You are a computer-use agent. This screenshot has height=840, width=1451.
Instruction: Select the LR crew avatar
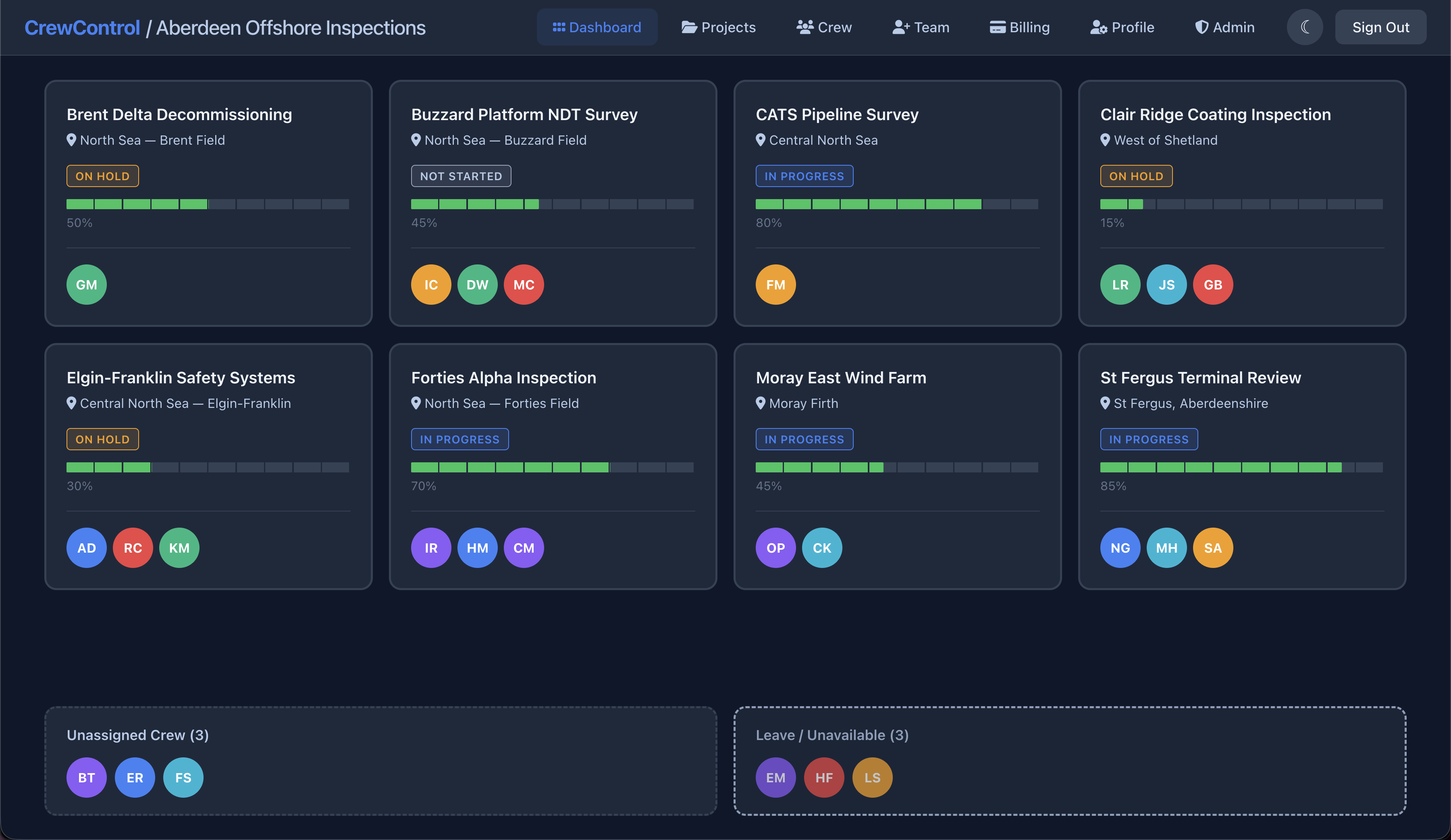(x=1120, y=285)
